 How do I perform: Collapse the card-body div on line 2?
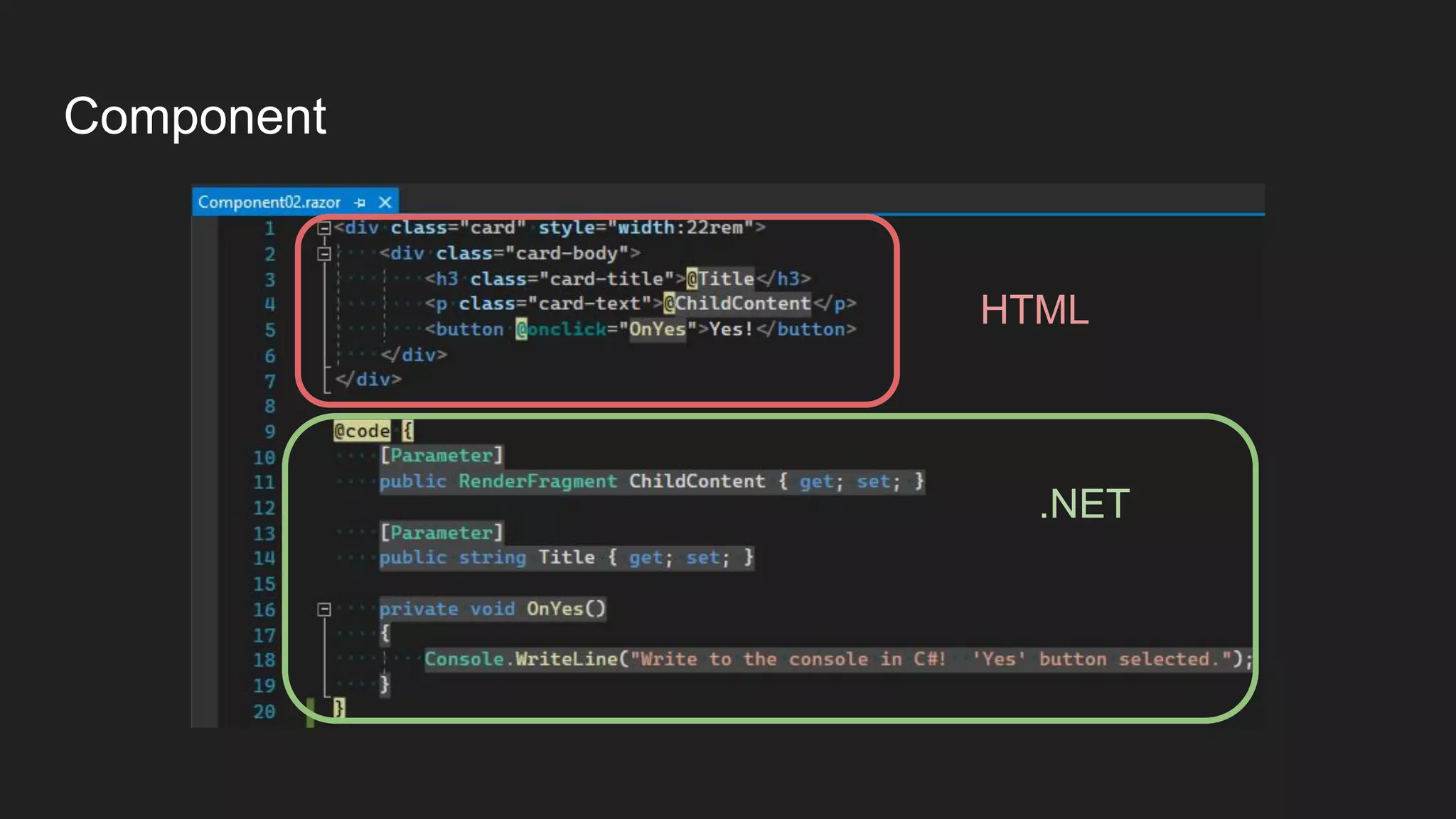324,254
